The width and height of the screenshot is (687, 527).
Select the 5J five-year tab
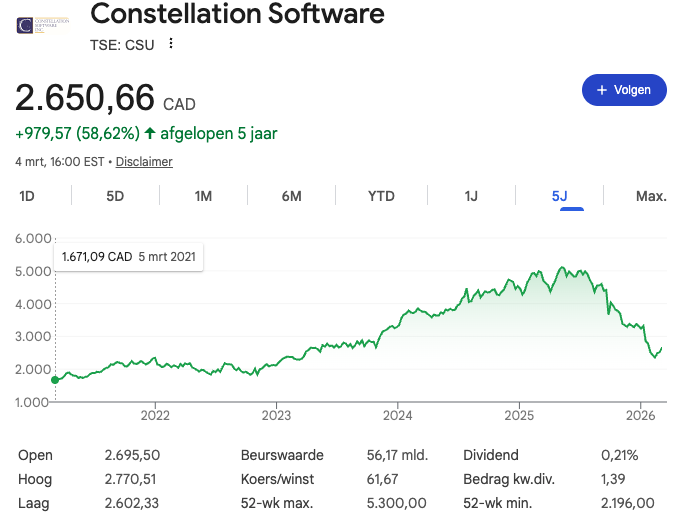pos(559,196)
